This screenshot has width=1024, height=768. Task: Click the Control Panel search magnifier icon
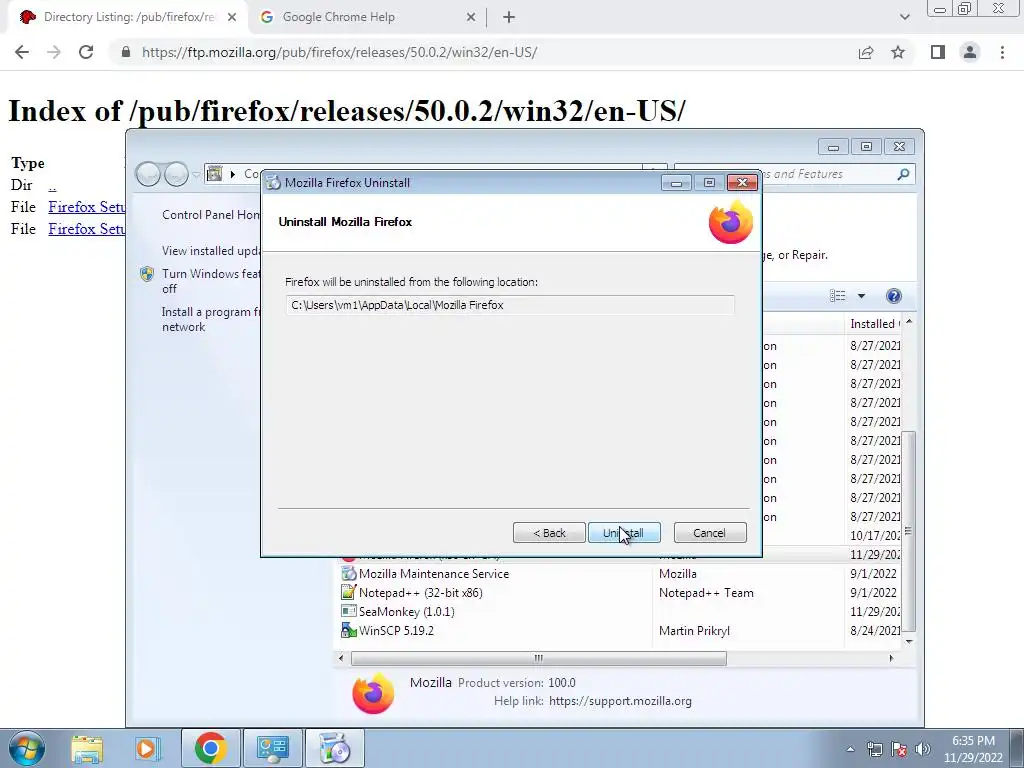(903, 174)
